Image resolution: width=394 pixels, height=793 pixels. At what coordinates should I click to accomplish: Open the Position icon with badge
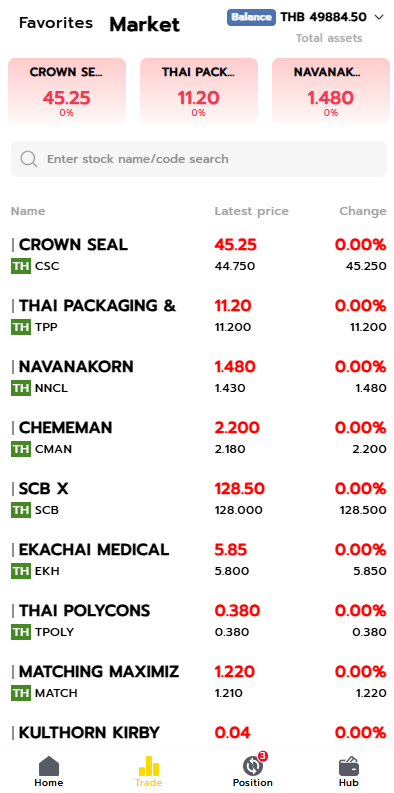252,765
